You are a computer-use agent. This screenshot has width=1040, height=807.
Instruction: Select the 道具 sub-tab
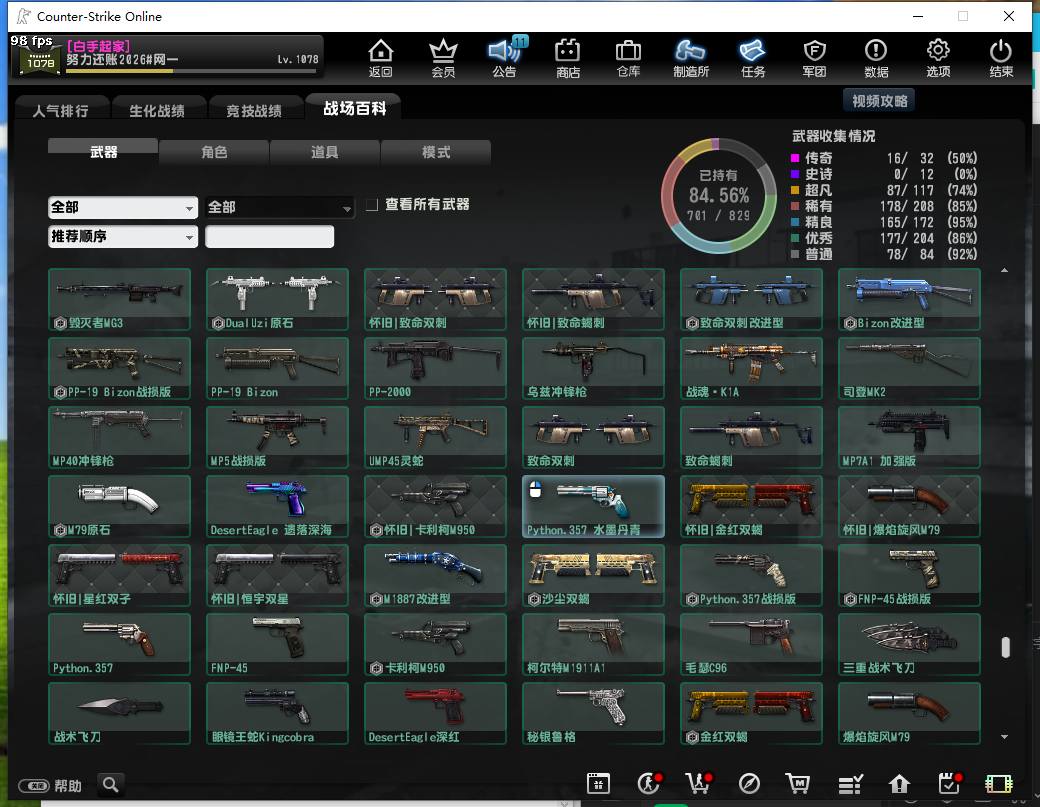click(x=325, y=152)
